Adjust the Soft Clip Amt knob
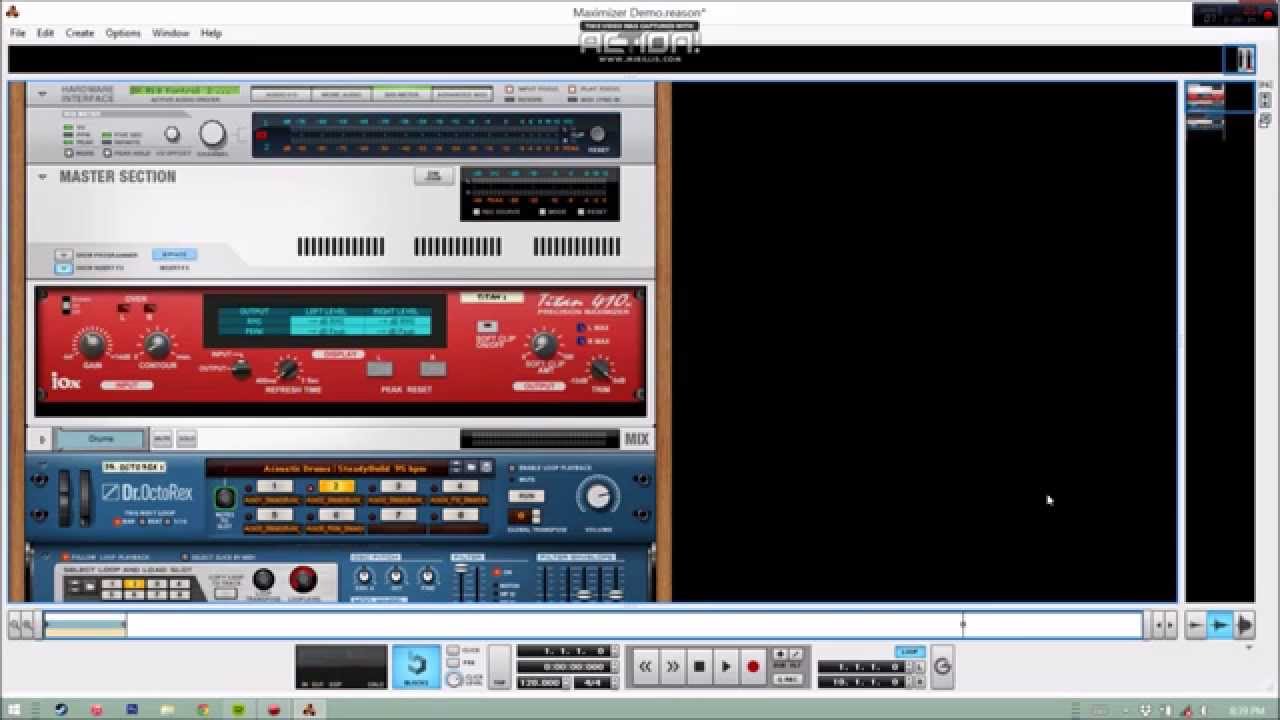 (x=543, y=345)
